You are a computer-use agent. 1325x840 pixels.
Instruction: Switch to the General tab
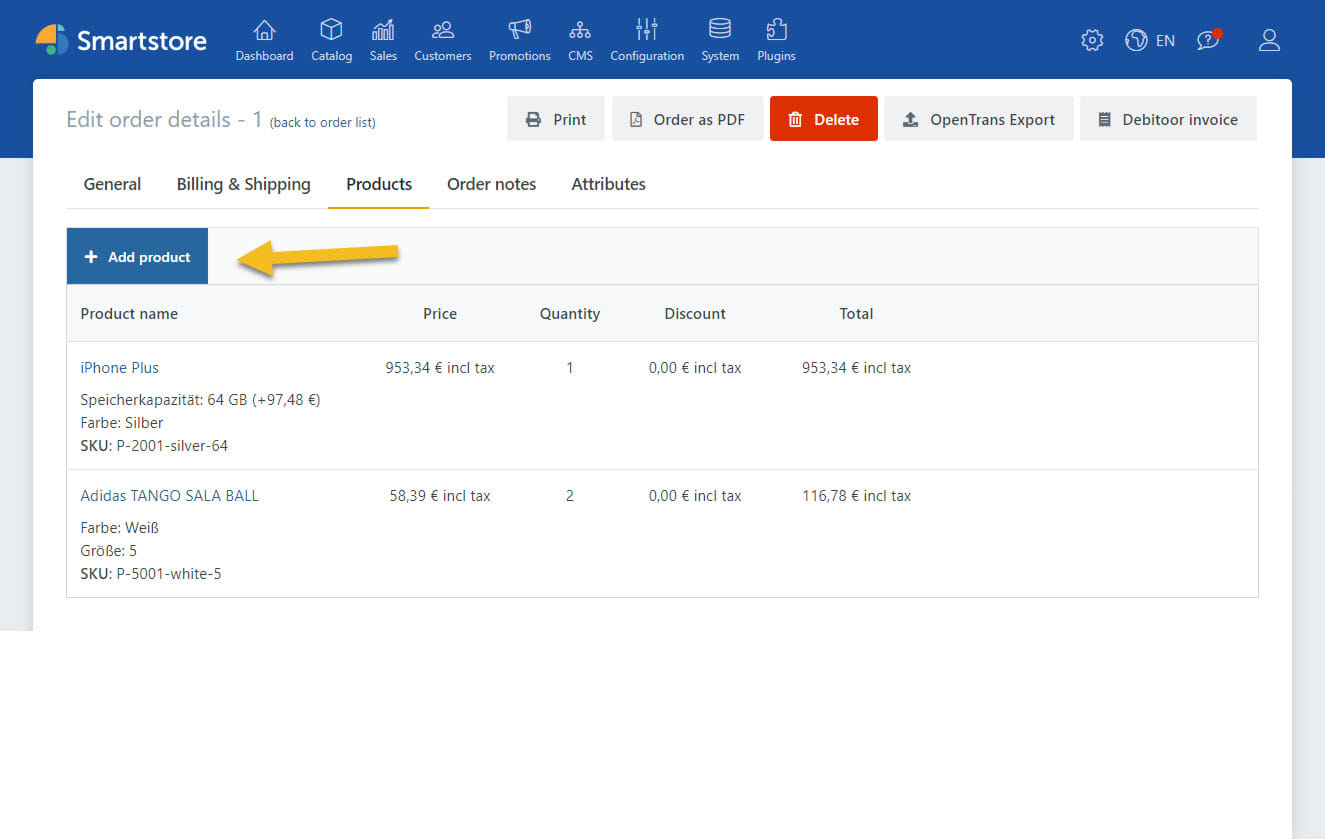tap(112, 184)
